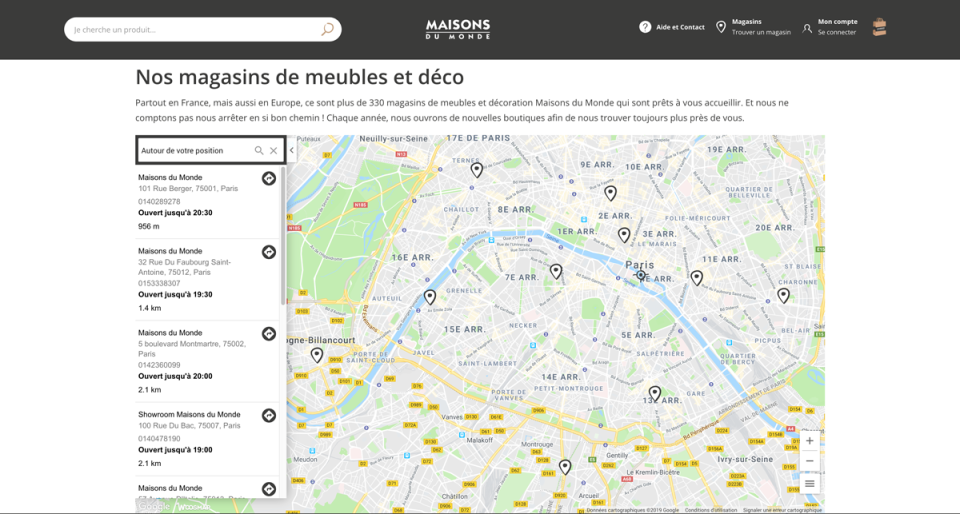Screen dimensions: 960x514
Task: Get directions to Showroom 100 Rue Du Bac
Action: tap(269, 415)
